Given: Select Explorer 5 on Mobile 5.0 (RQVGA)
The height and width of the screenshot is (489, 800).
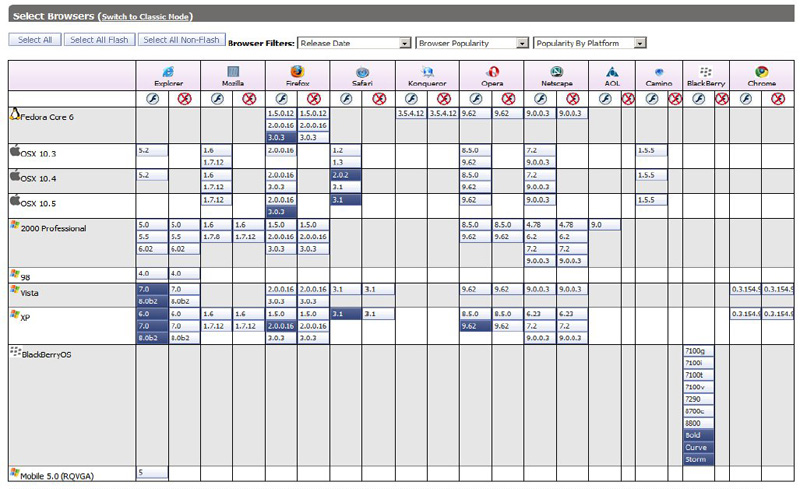Looking at the screenshot, I should pos(152,473).
